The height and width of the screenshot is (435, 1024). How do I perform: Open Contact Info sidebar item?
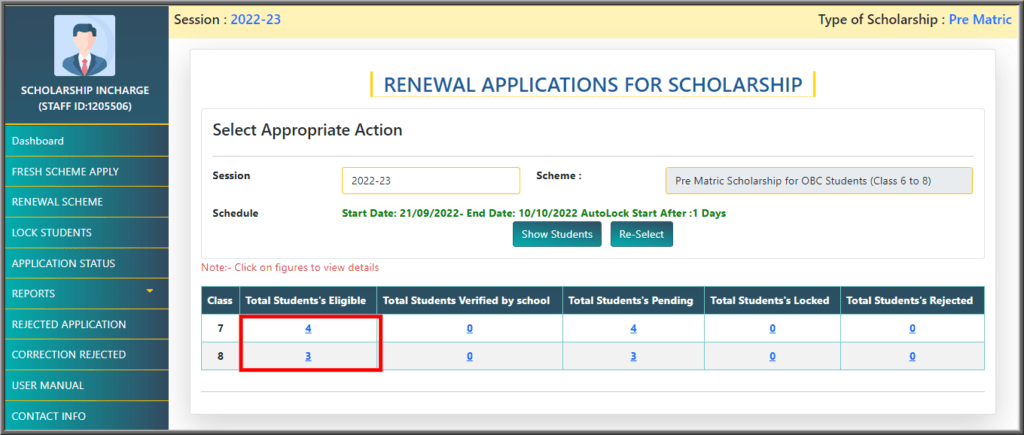tap(87, 416)
